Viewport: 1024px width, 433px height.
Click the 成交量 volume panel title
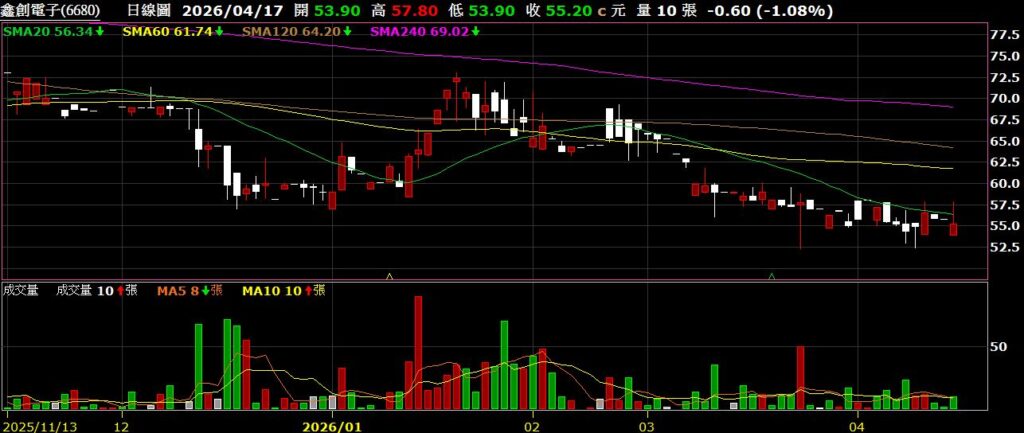[x=20, y=291]
